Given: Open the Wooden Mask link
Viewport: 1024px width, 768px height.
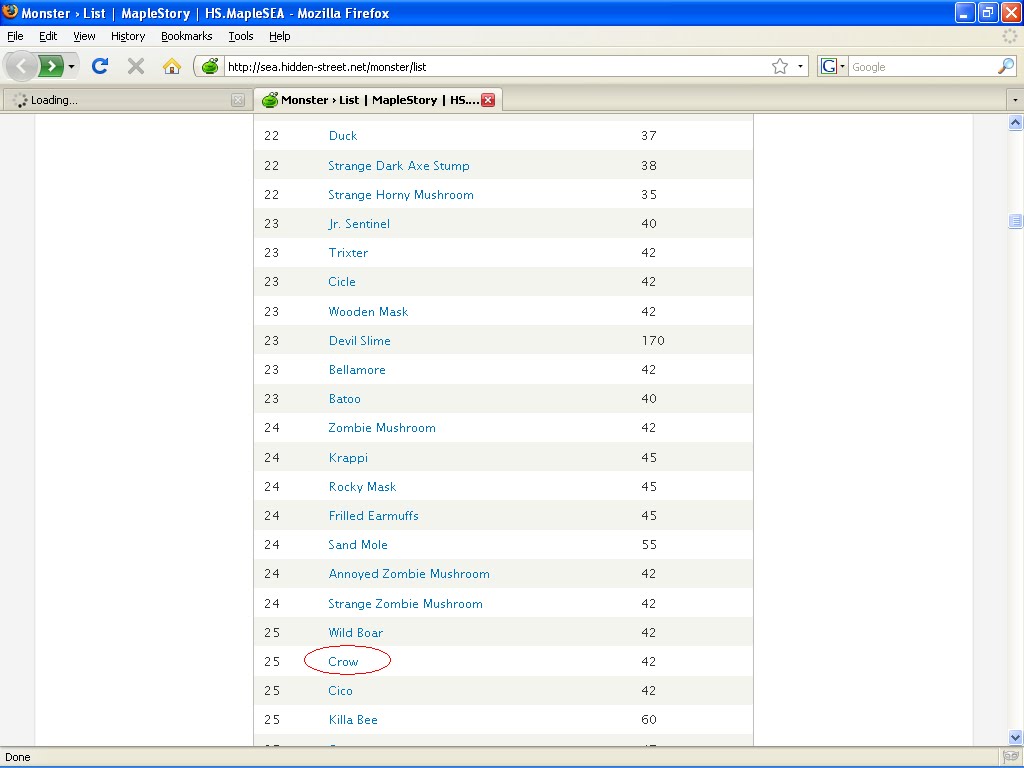Looking at the screenshot, I should pyautogui.click(x=368, y=312).
